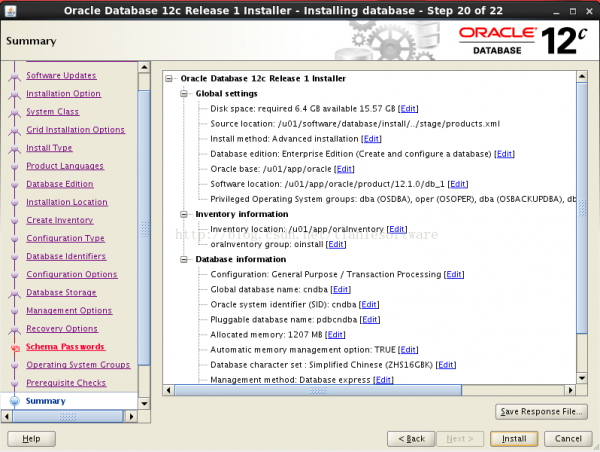Edit the Install method setting
The height and width of the screenshot is (452, 600).
(371, 139)
